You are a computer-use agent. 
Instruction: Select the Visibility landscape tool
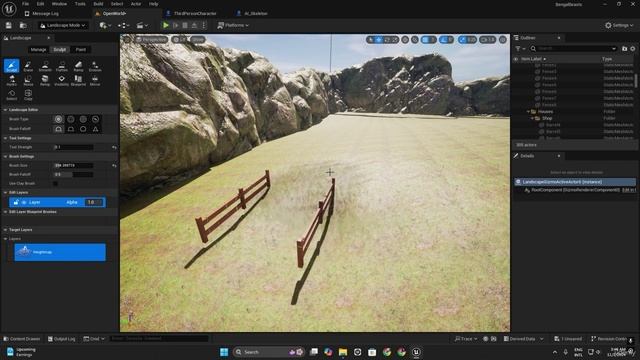pos(62,80)
